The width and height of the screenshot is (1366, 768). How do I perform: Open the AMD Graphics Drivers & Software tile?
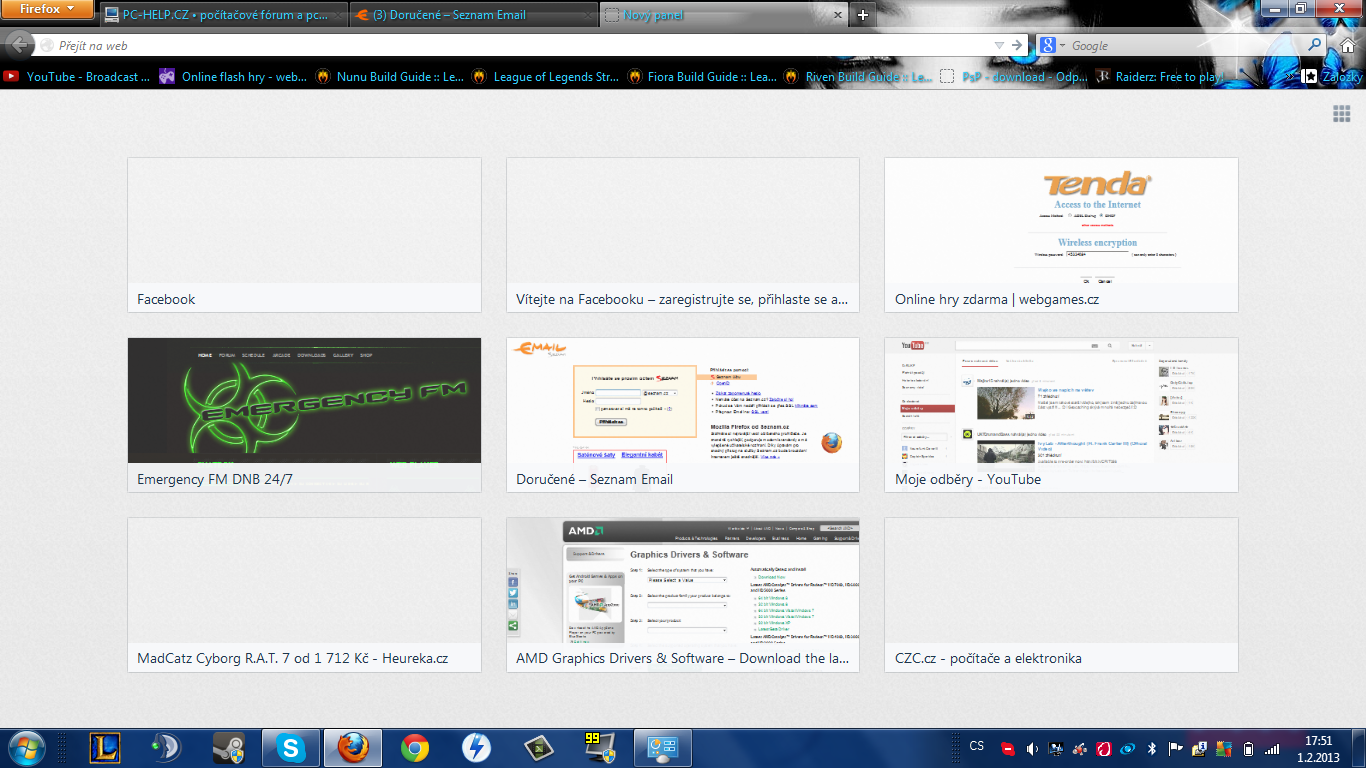click(x=683, y=594)
